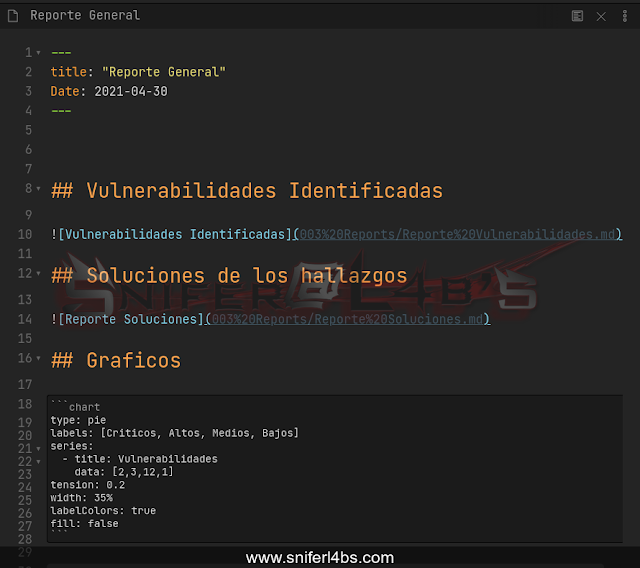Click the Date 2021-04-30 value
The height and width of the screenshot is (568, 640).
(131, 91)
